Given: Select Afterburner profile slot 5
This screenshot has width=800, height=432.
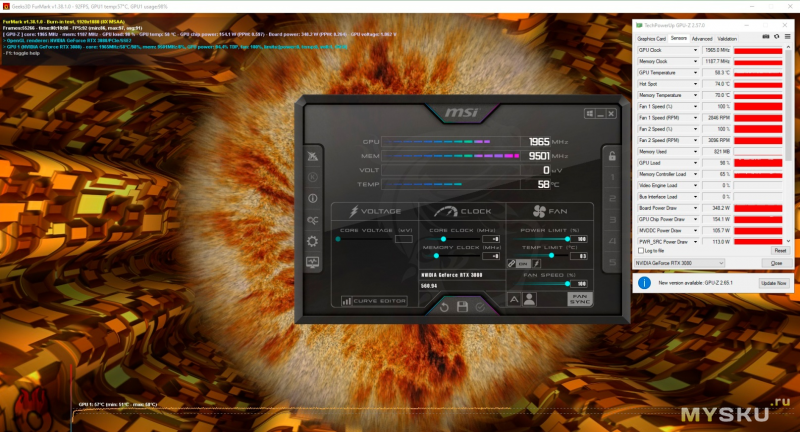Looking at the screenshot, I should [x=612, y=263].
